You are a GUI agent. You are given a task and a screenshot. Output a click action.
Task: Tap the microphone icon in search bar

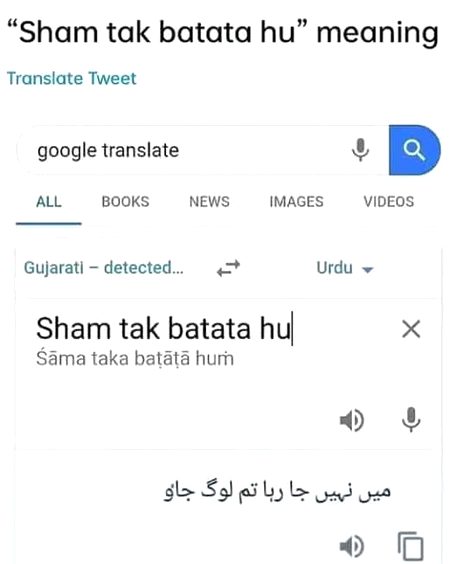click(x=360, y=150)
